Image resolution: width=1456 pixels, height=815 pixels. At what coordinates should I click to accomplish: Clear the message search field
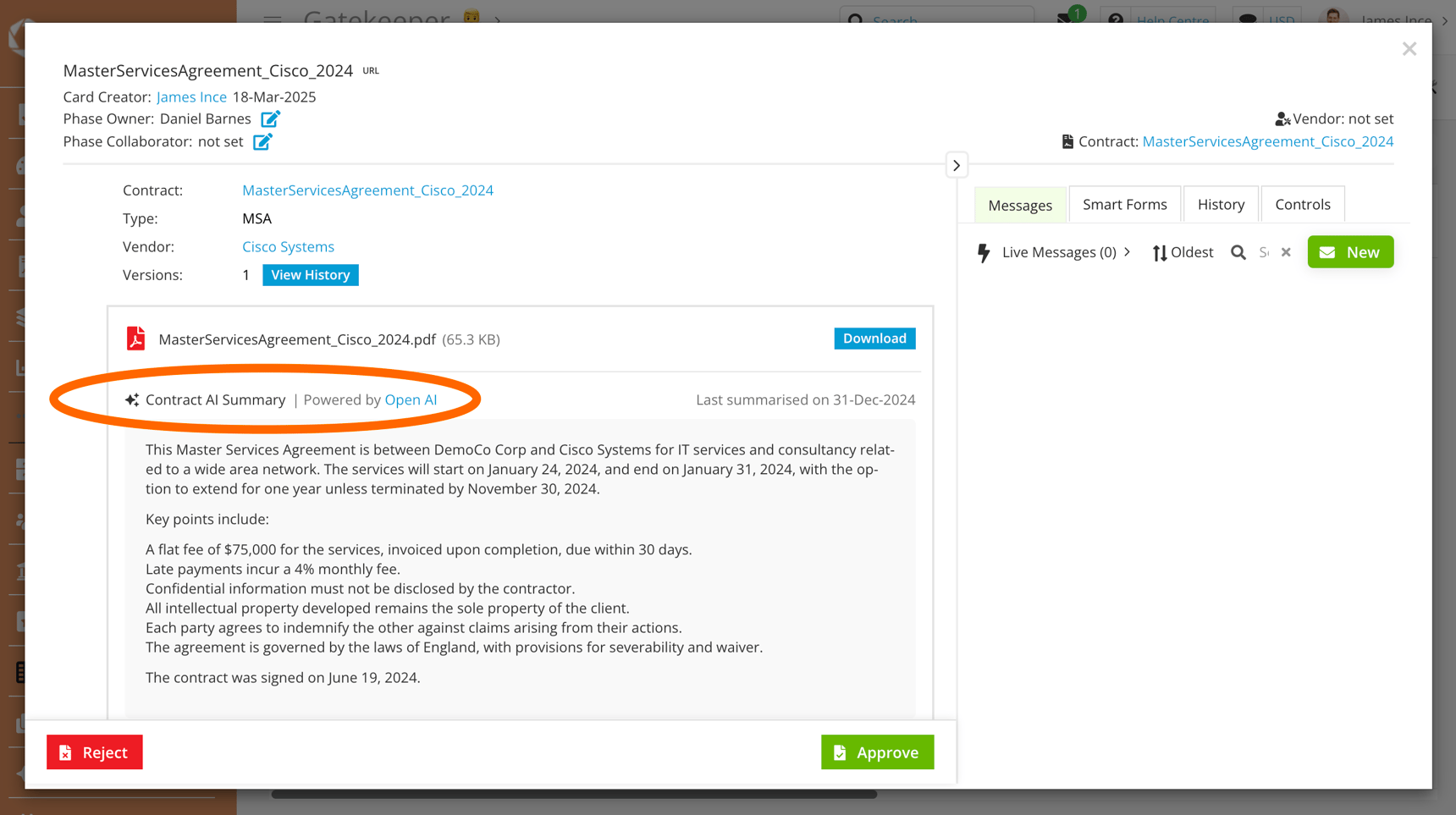1285,251
